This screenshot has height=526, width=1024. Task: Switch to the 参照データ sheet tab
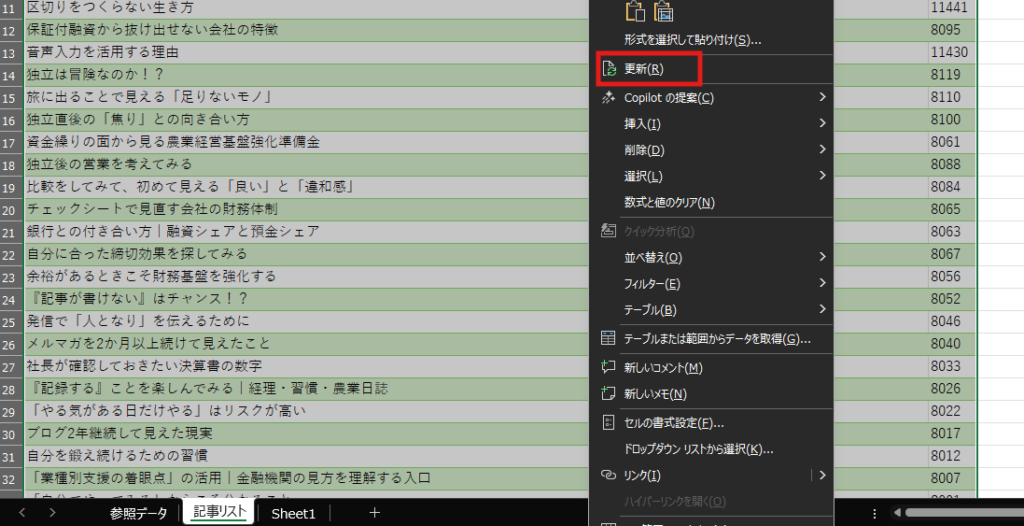[139, 513]
